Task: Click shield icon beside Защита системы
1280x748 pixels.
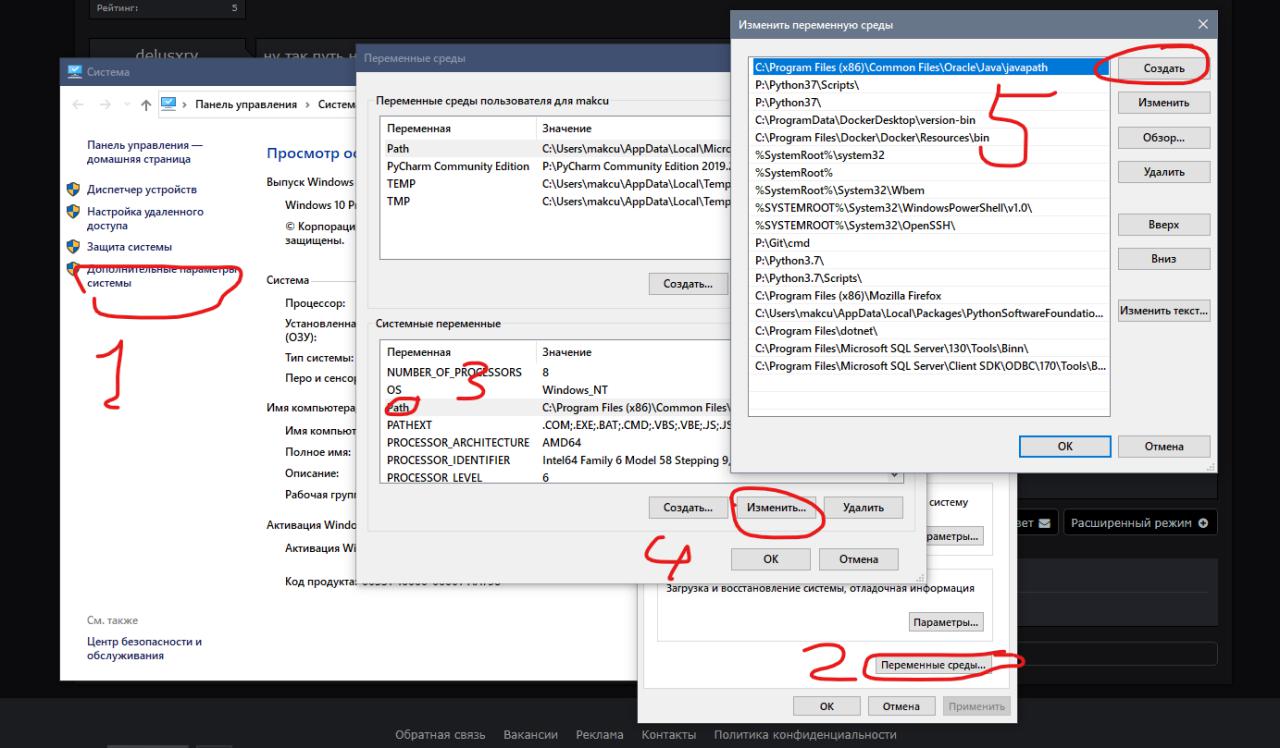Action: 73,246
